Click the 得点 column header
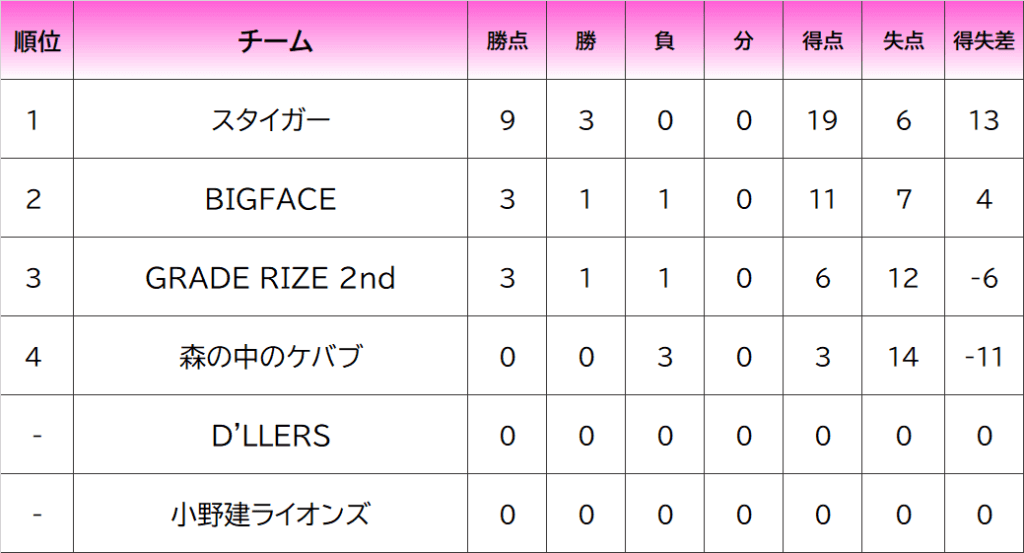1024x553 pixels. 822,40
